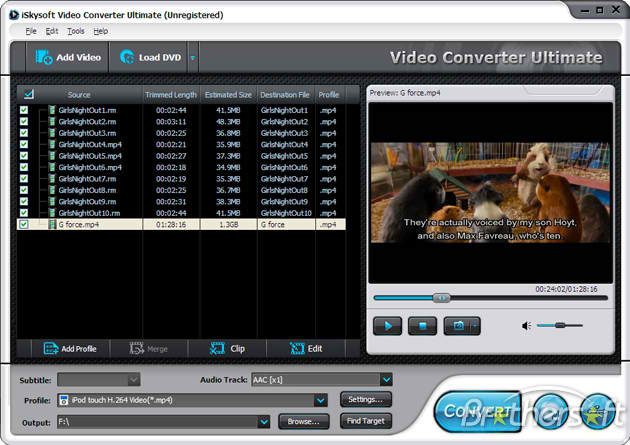This screenshot has width=630, height=445.
Task: Click the 01:28:16 trimmed length cell
Action: pyautogui.click(x=171, y=225)
